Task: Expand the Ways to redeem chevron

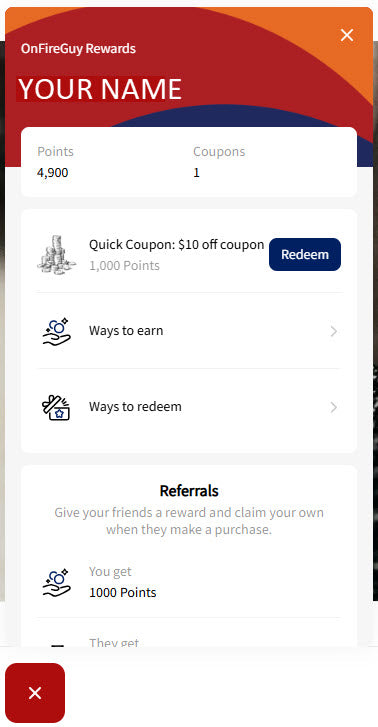Action: pyautogui.click(x=333, y=408)
